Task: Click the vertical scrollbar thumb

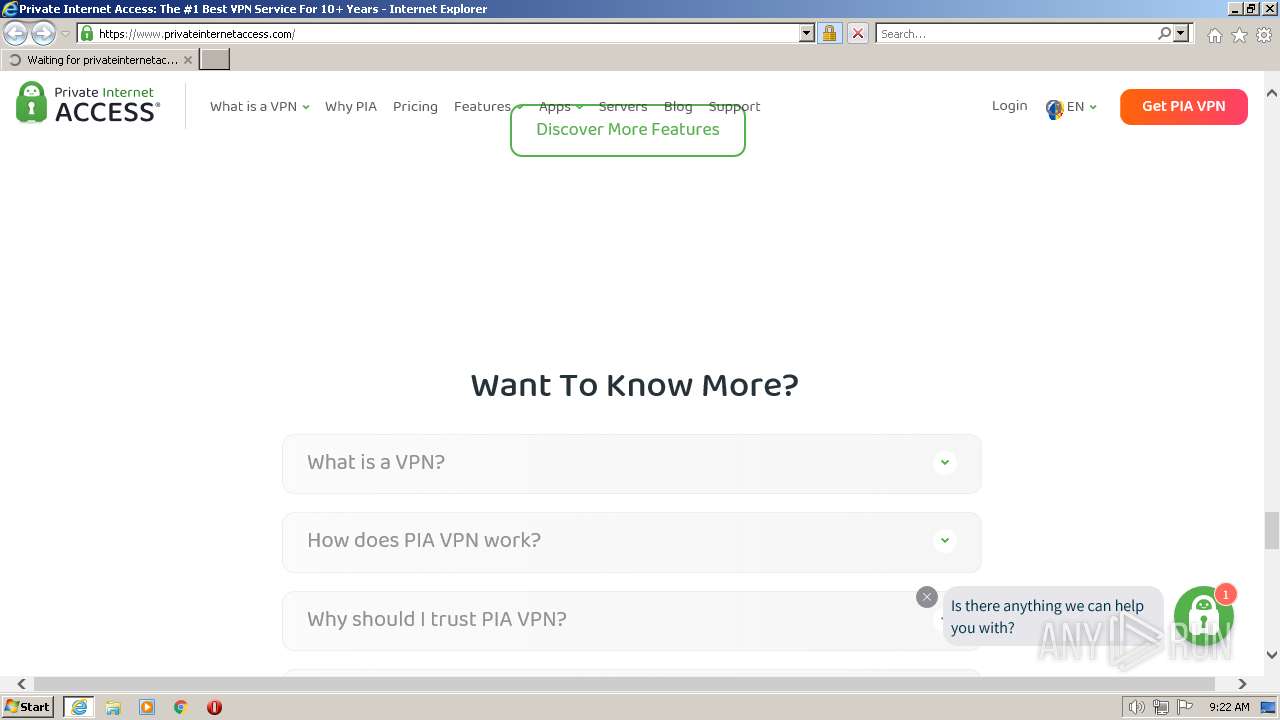Action: 1272,530
